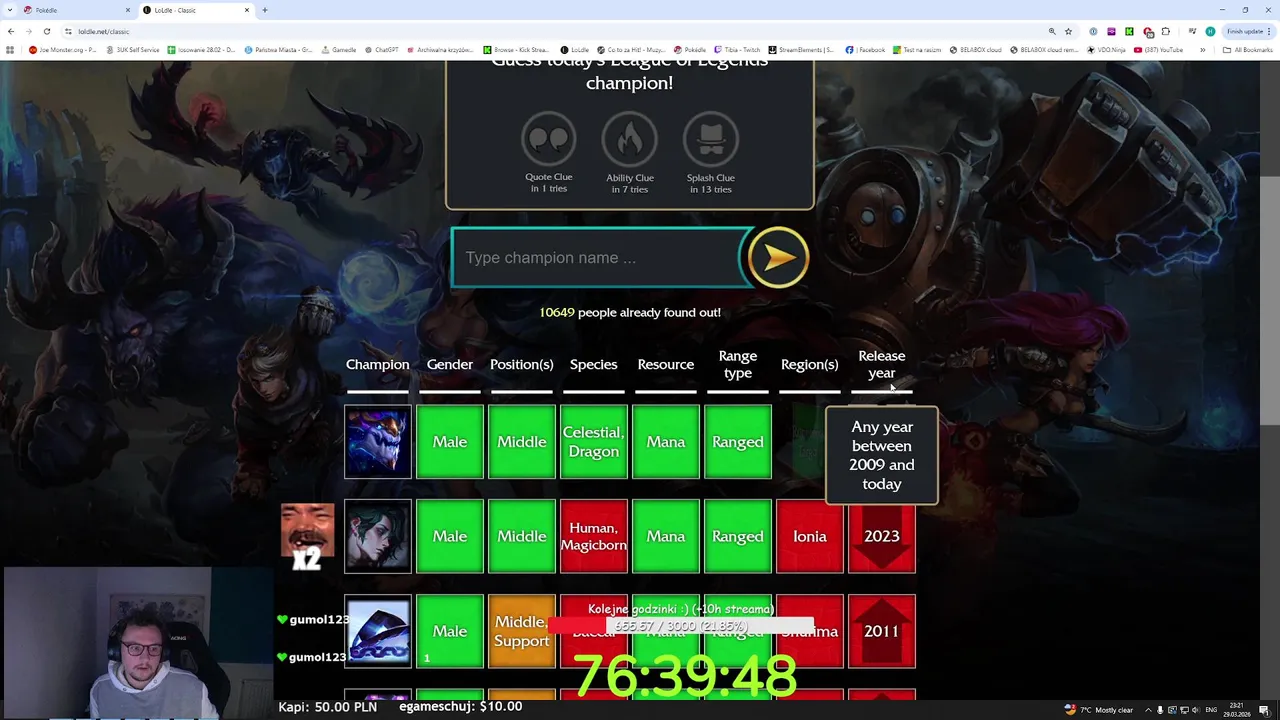Reload the current page
The image size is (1280, 720).
(x=46, y=31)
